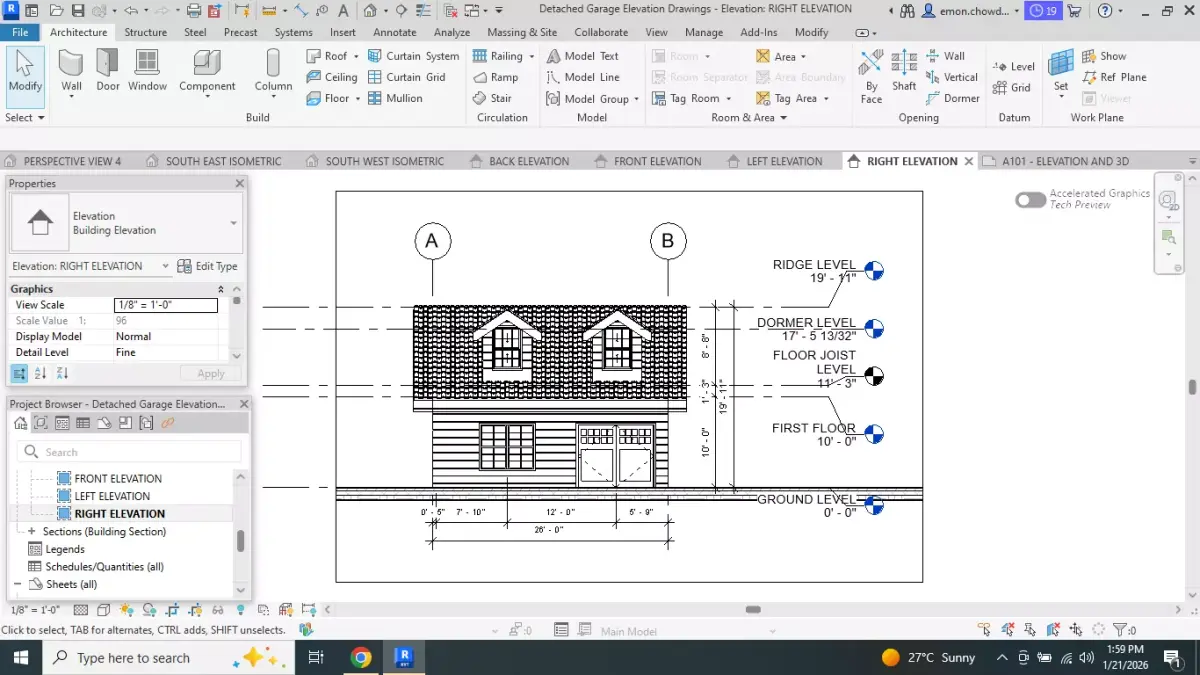1200x675 pixels.
Task: Open the Floor tool dropdown arrow
Action: tap(357, 98)
